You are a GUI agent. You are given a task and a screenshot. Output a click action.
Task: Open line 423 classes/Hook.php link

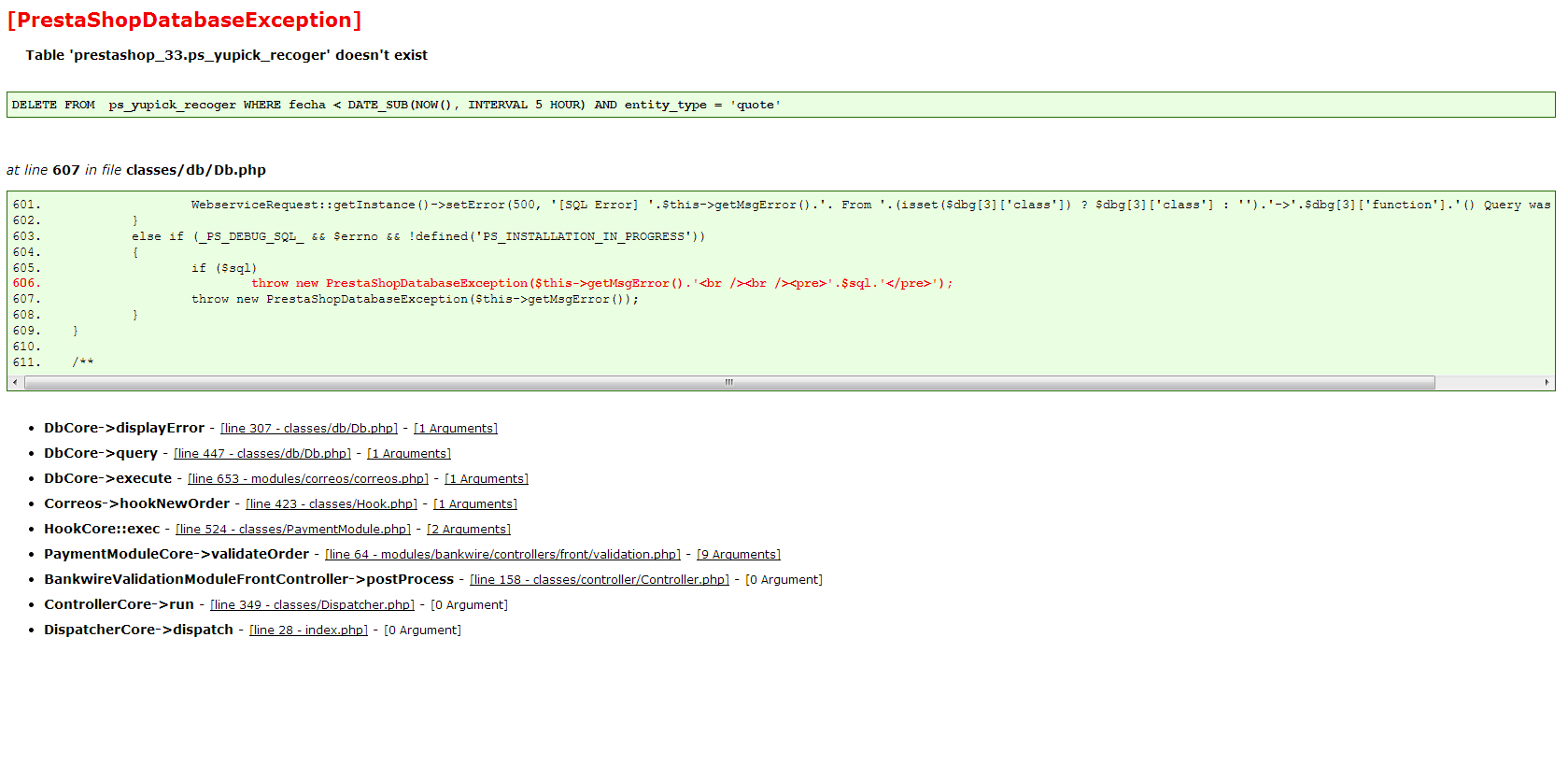coord(332,504)
